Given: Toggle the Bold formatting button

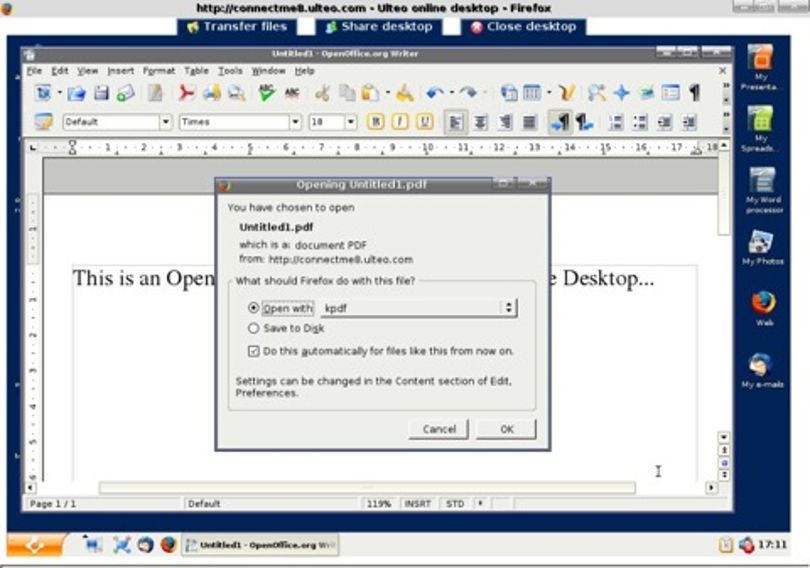Looking at the screenshot, I should coord(376,122).
